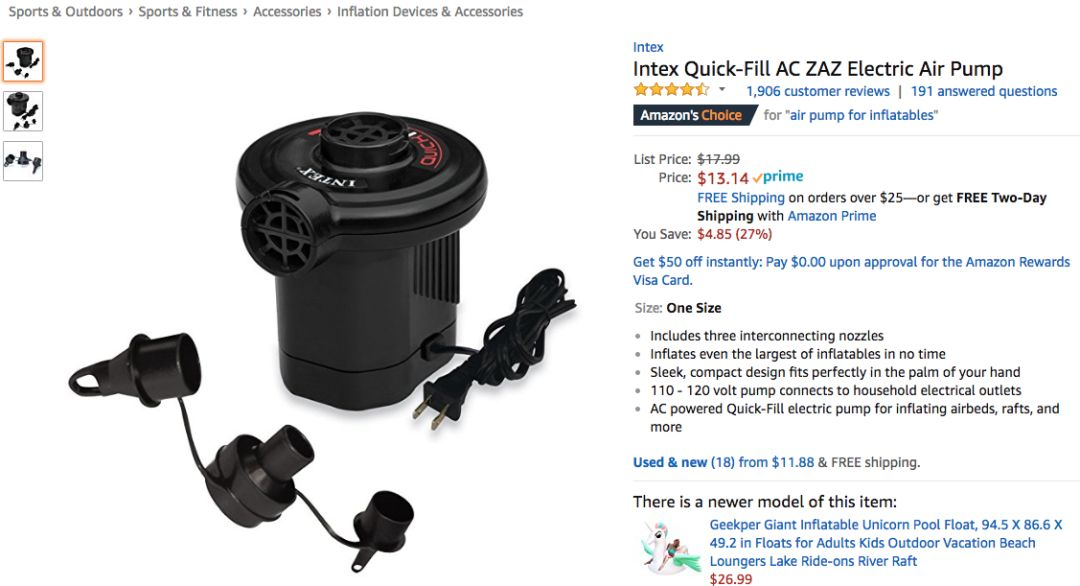Click the star rating icons

click(x=672, y=90)
